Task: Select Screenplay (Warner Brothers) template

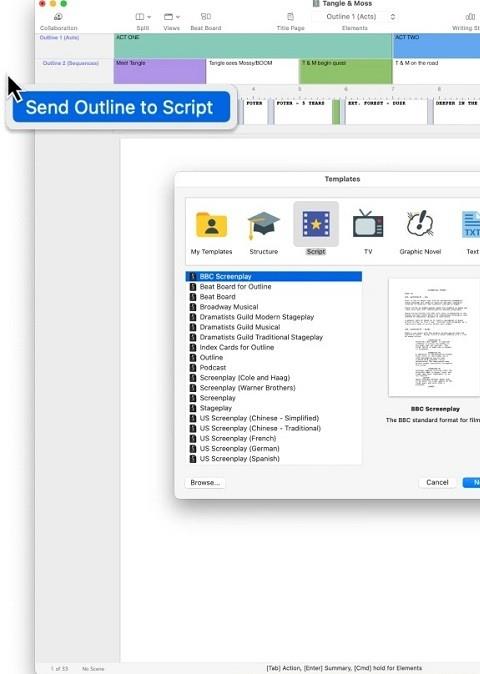Action: (x=274, y=388)
